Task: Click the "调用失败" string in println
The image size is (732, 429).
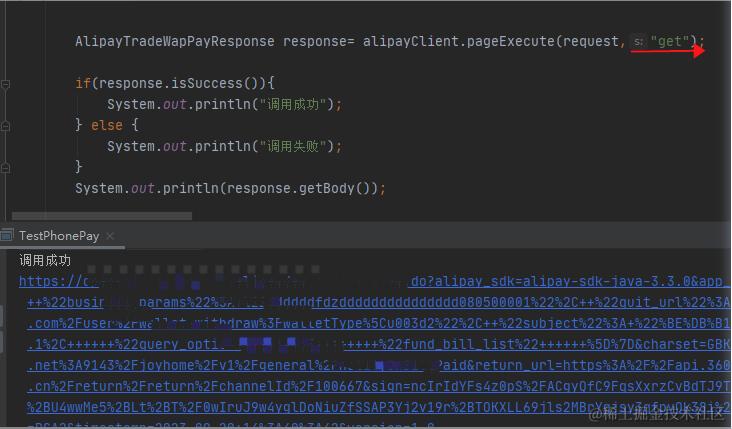Action: [293, 147]
